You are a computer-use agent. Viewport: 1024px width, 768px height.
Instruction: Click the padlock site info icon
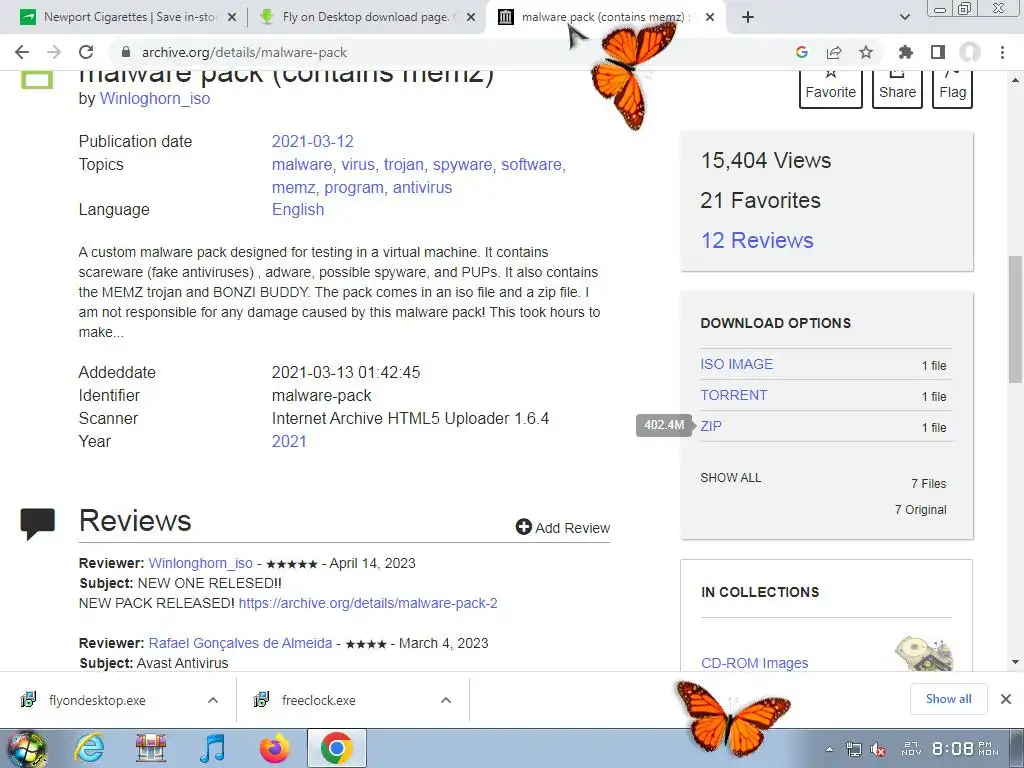pos(126,52)
